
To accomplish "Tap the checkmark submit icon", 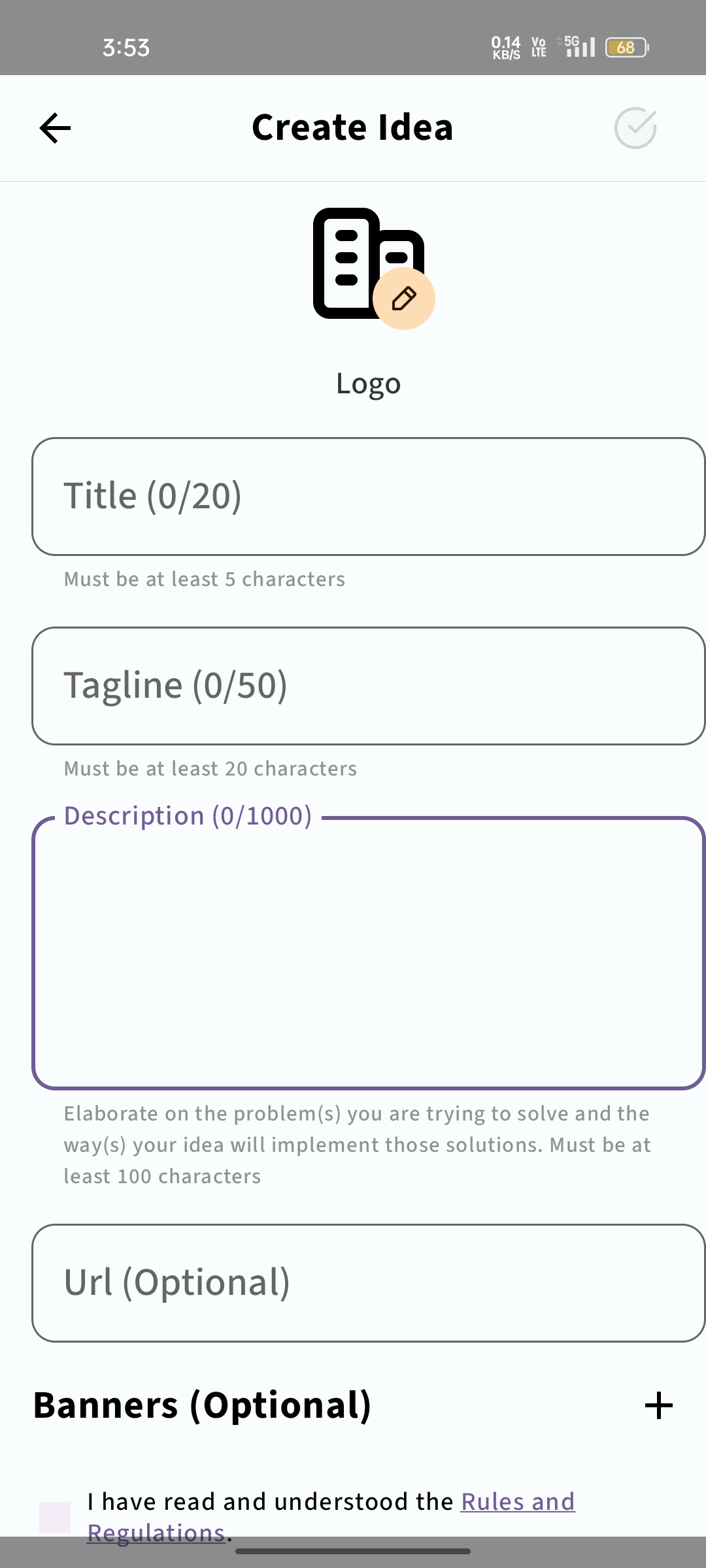I will 635,128.
